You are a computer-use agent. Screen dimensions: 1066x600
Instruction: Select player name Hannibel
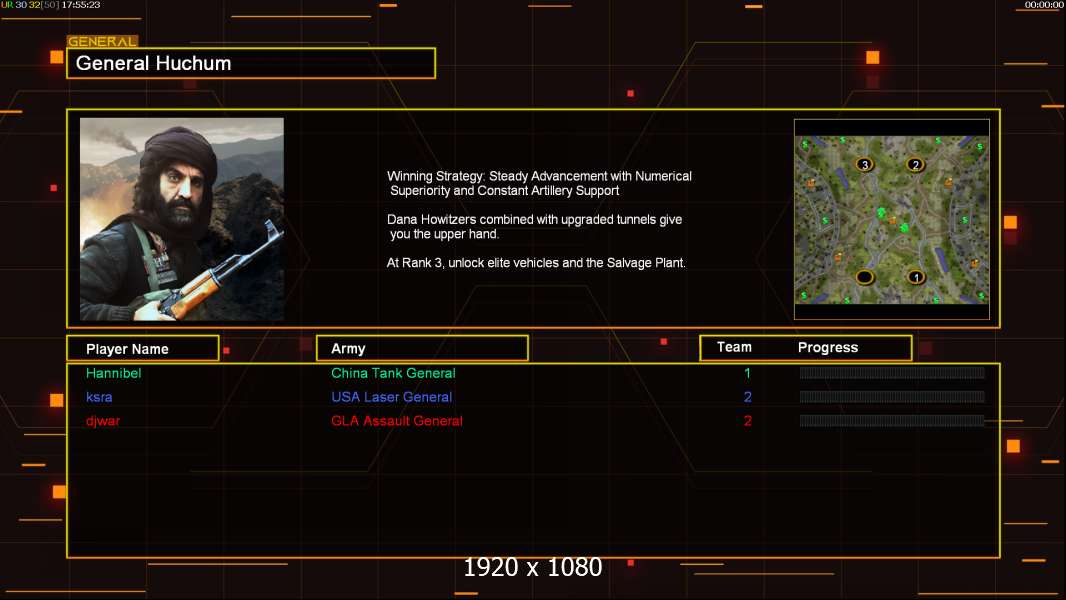tap(114, 373)
